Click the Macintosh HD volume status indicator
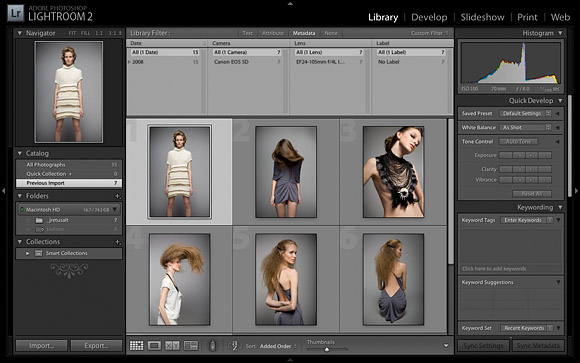The image size is (580, 363). (22, 210)
